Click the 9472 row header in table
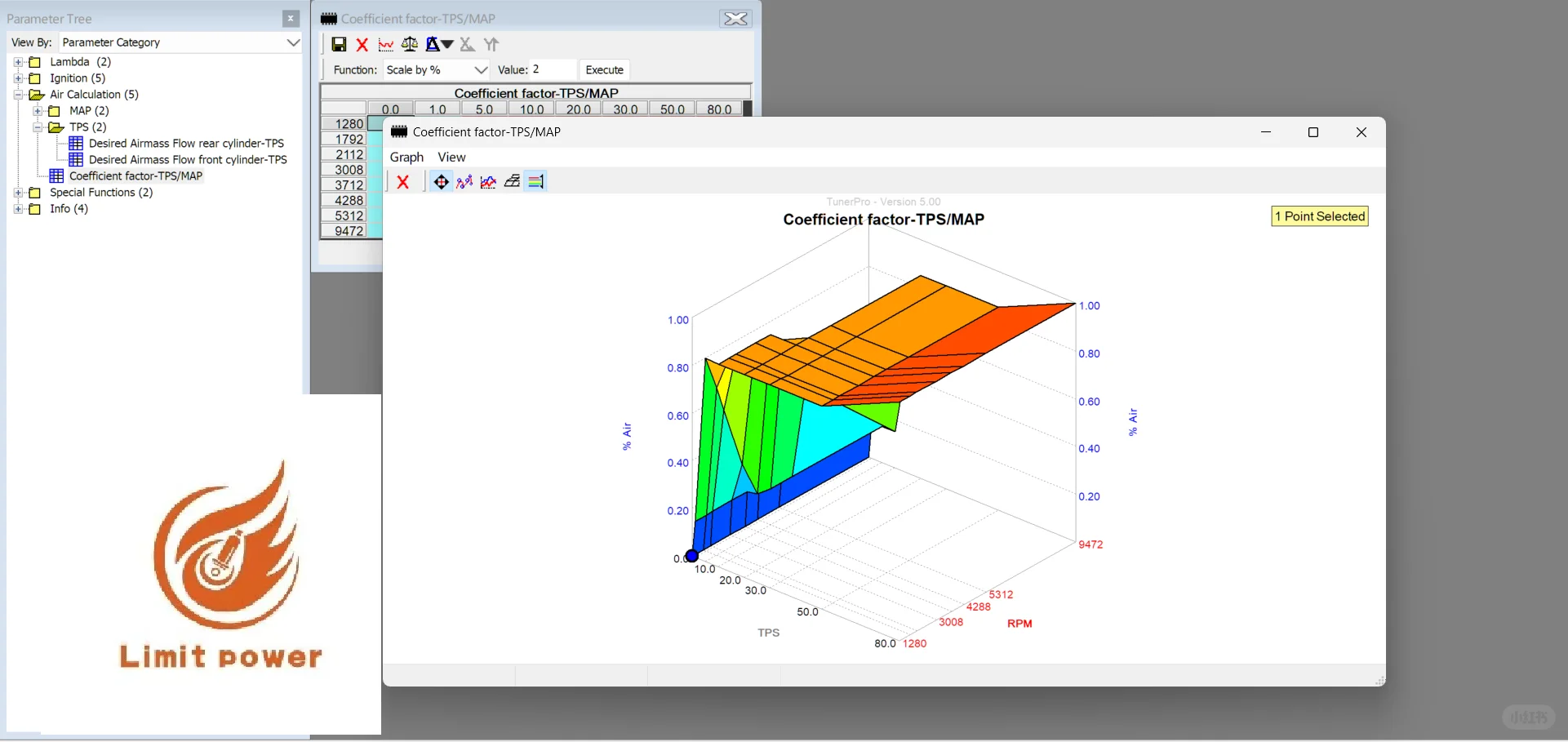The image size is (1568, 742). coord(344,231)
